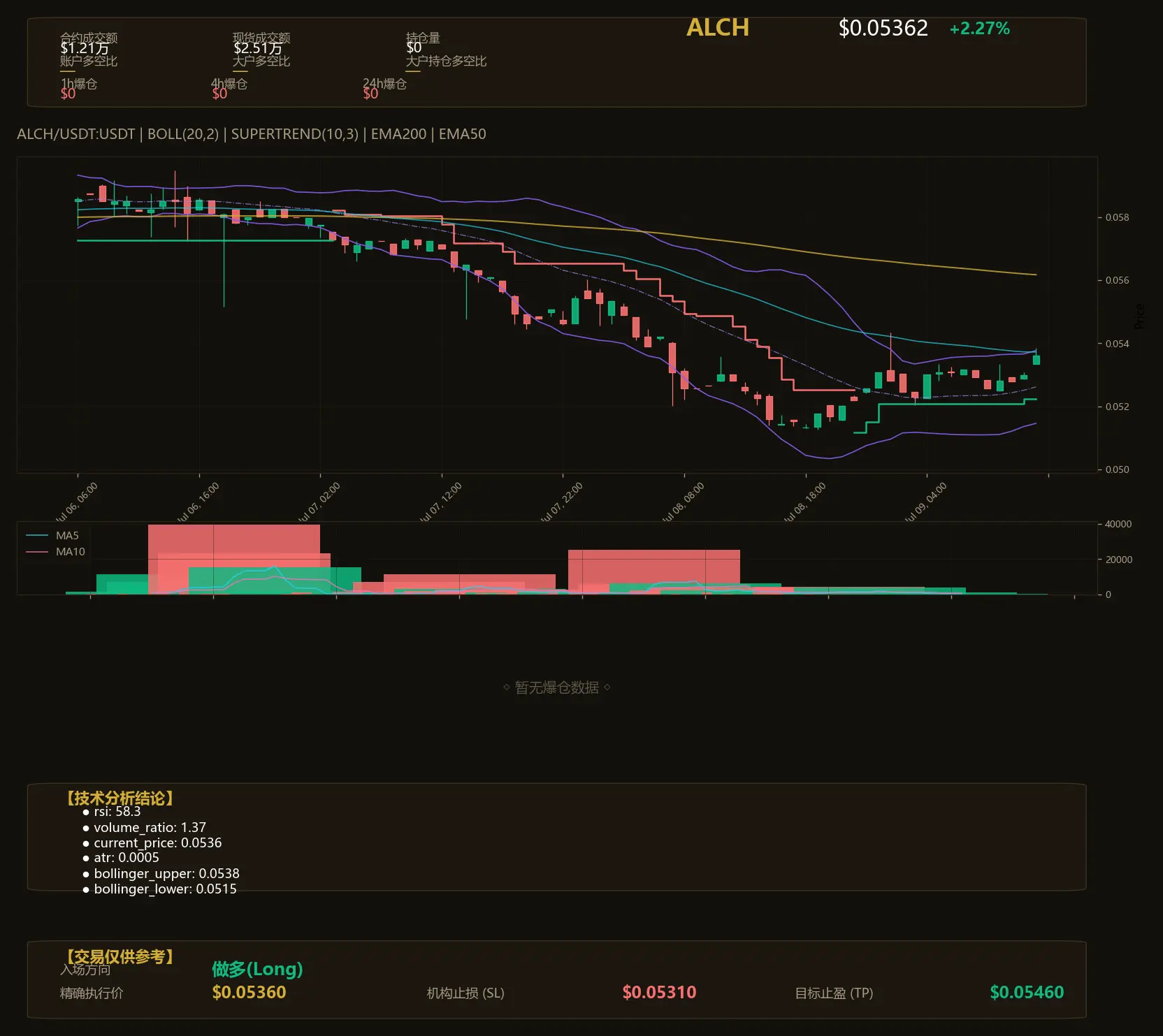Click the MA10 legend entry
This screenshot has width=1163, height=1036.
coord(55,552)
